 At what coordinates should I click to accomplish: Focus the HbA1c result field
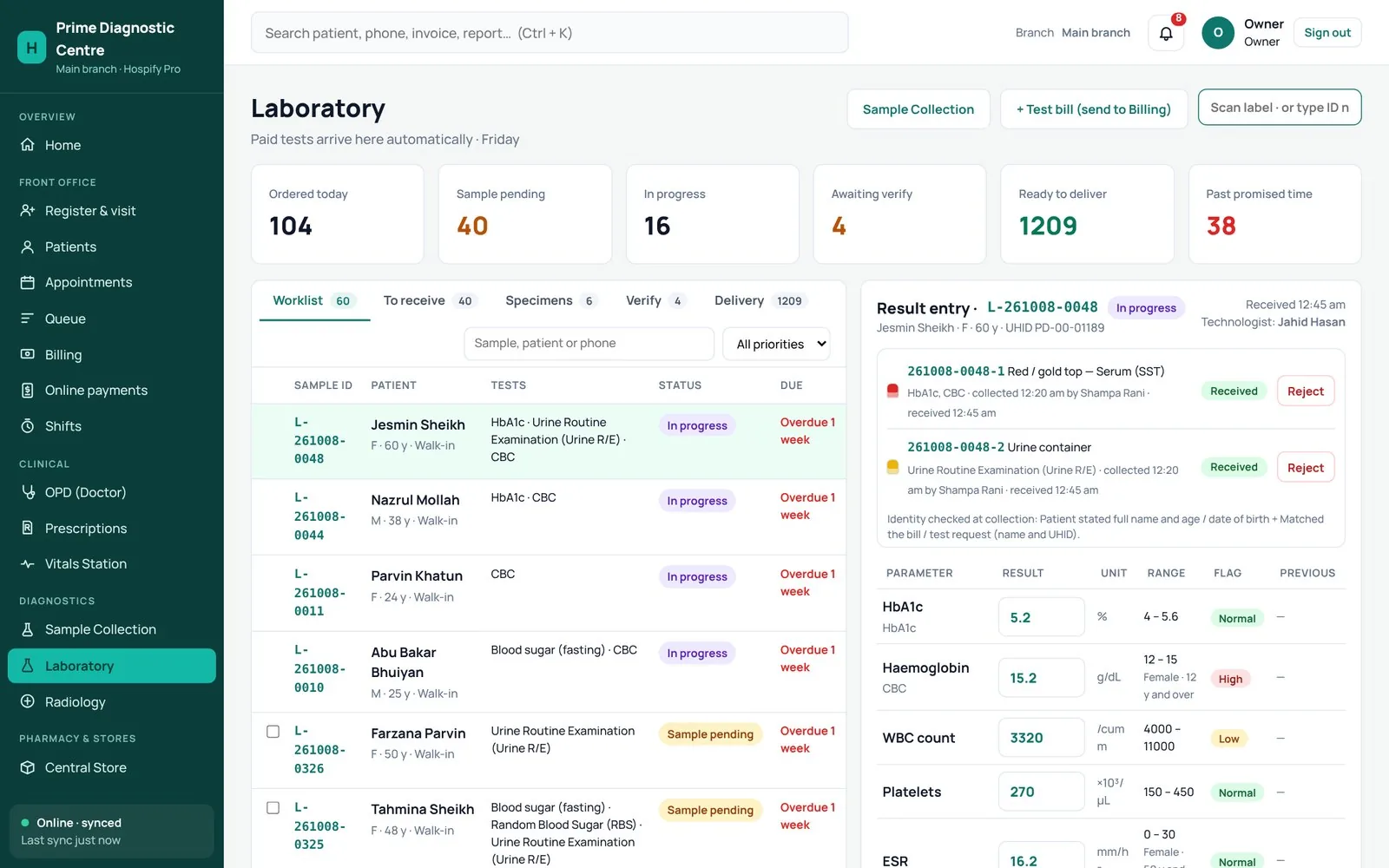1041,618
